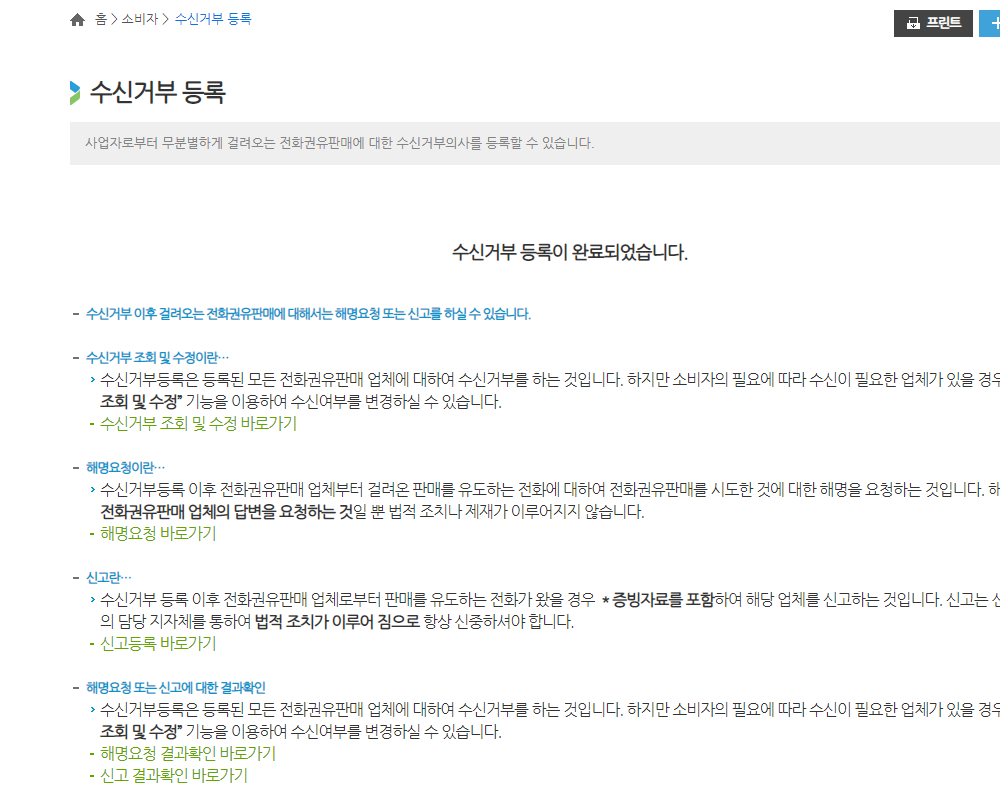Open 수신거부 조회 및 수정 바로가기 link
This screenshot has height=809, width=1000.
(198, 423)
